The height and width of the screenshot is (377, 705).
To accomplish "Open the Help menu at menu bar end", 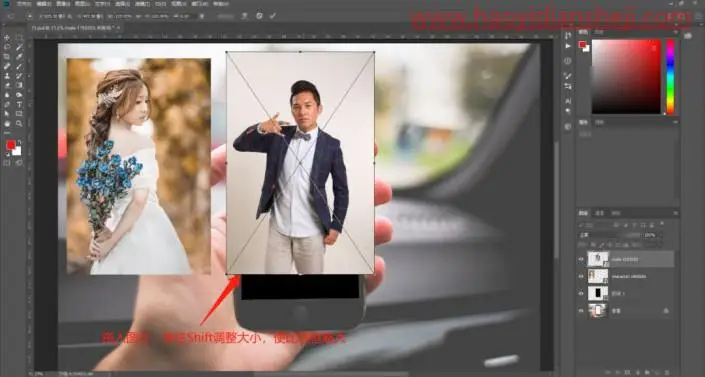I will [220, 4].
